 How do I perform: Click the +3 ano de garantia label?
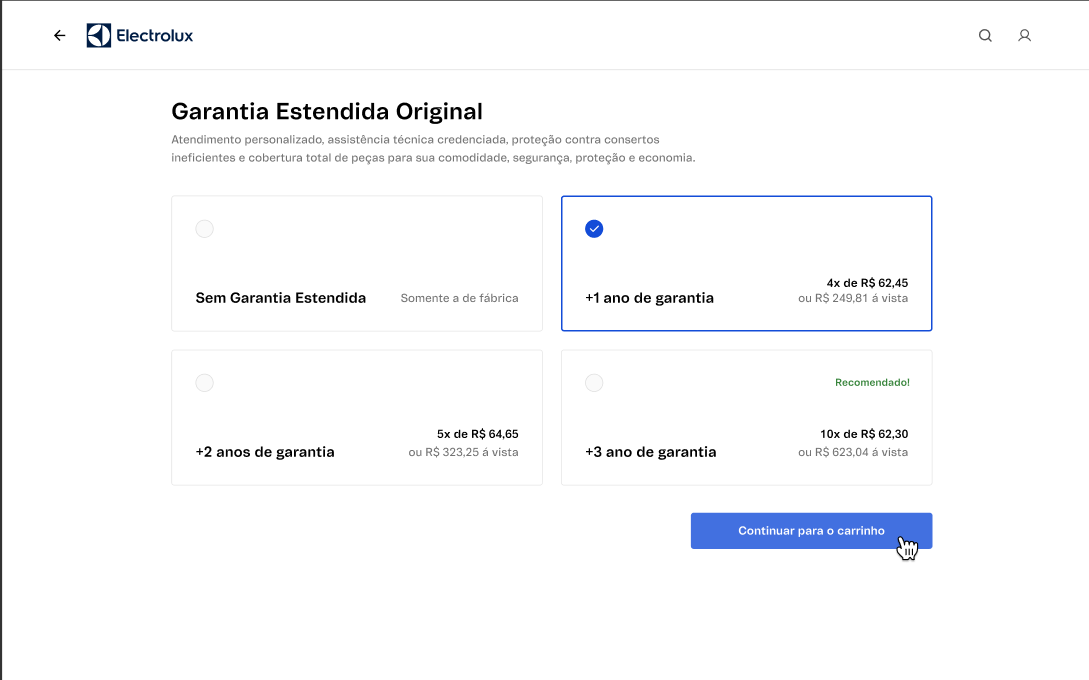pyautogui.click(x=651, y=452)
